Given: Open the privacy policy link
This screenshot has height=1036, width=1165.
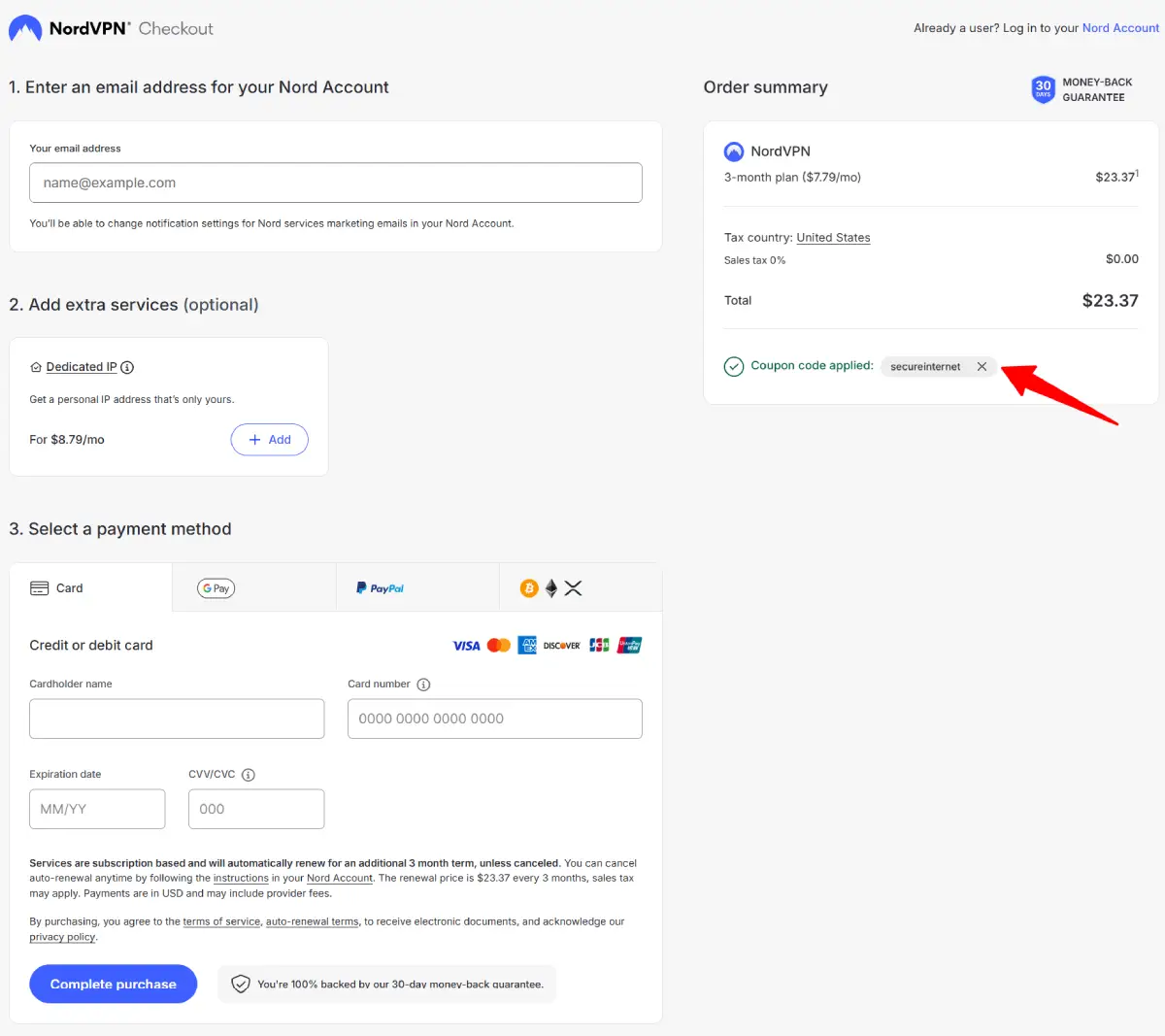Looking at the screenshot, I should point(62,938).
